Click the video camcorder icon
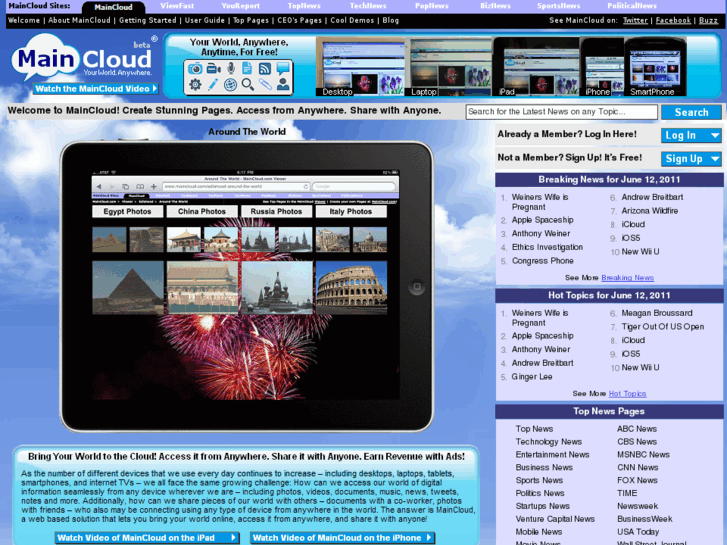Screen dimensions: 727x545 (x=213, y=69)
